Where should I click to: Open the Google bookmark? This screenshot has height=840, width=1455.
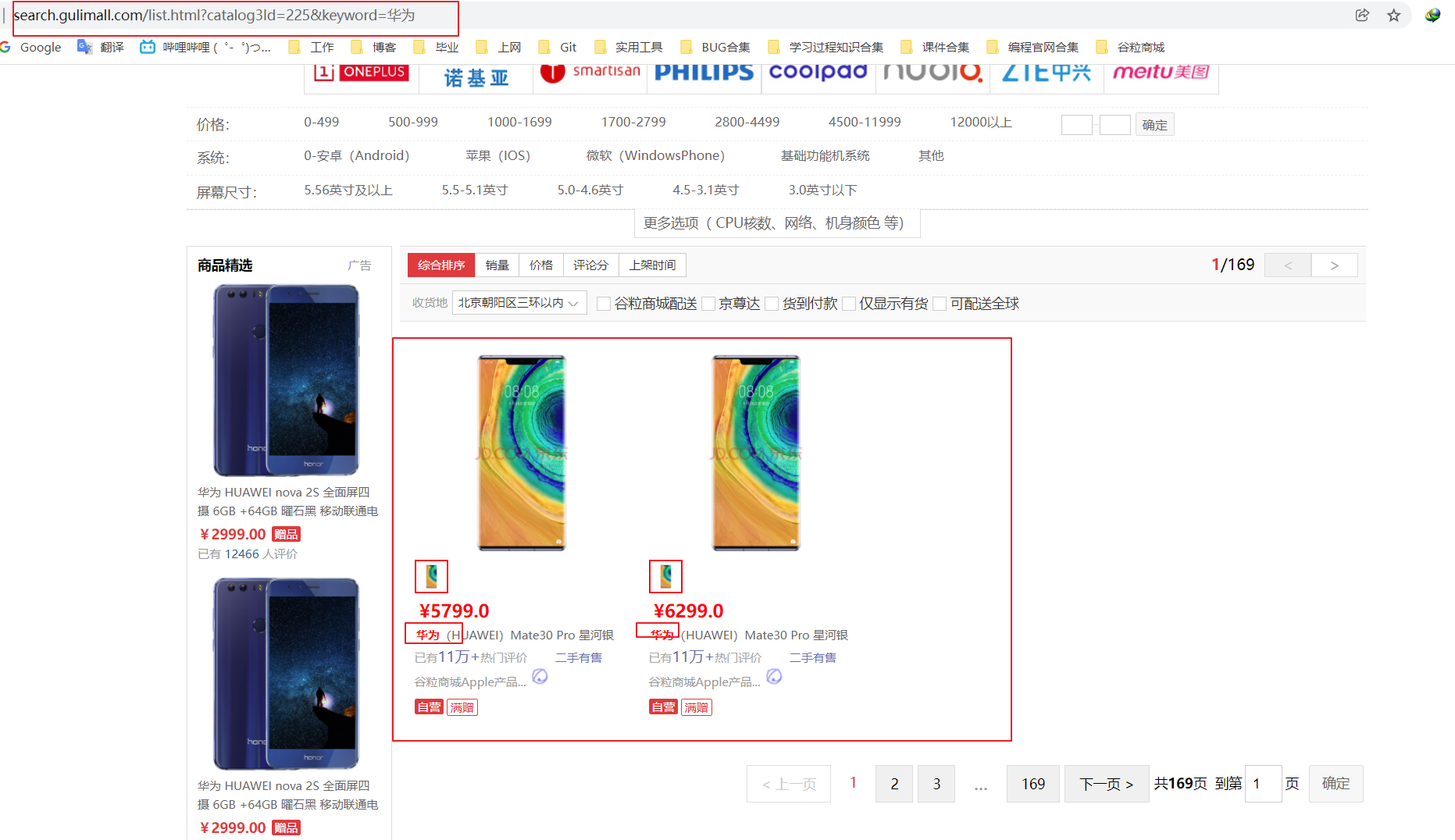click(x=31, y=47)
